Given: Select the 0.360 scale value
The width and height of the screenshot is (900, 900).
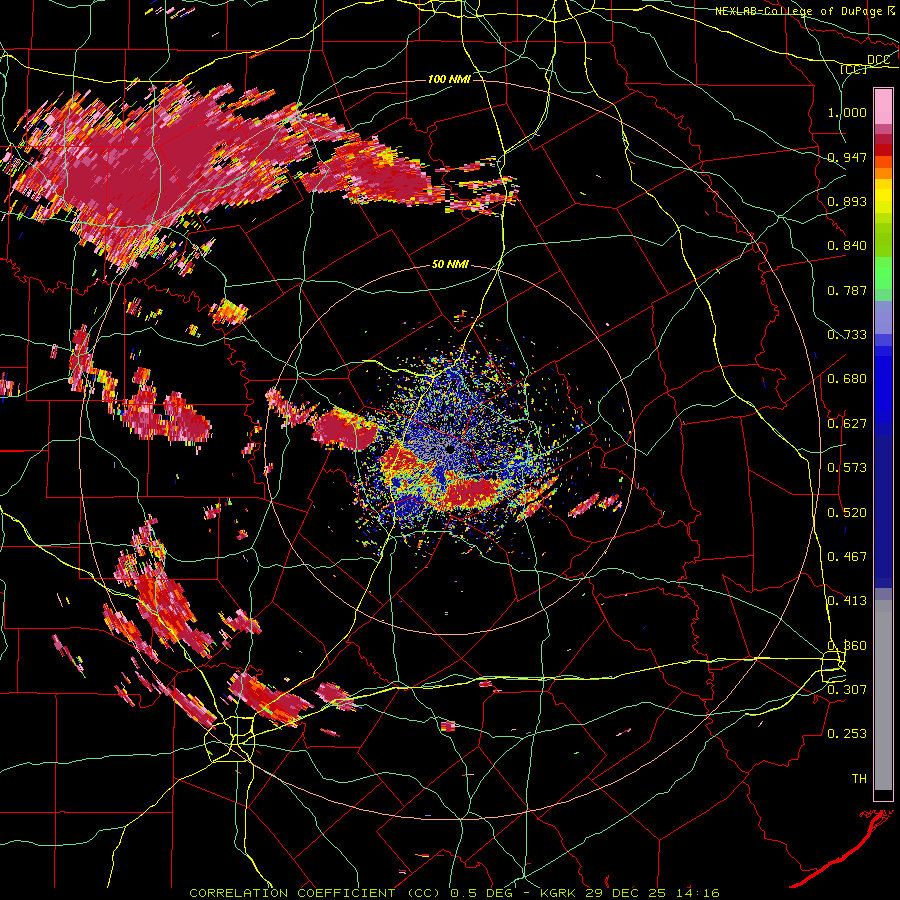Looking at the screenshot, I should (x=847, y=645).
